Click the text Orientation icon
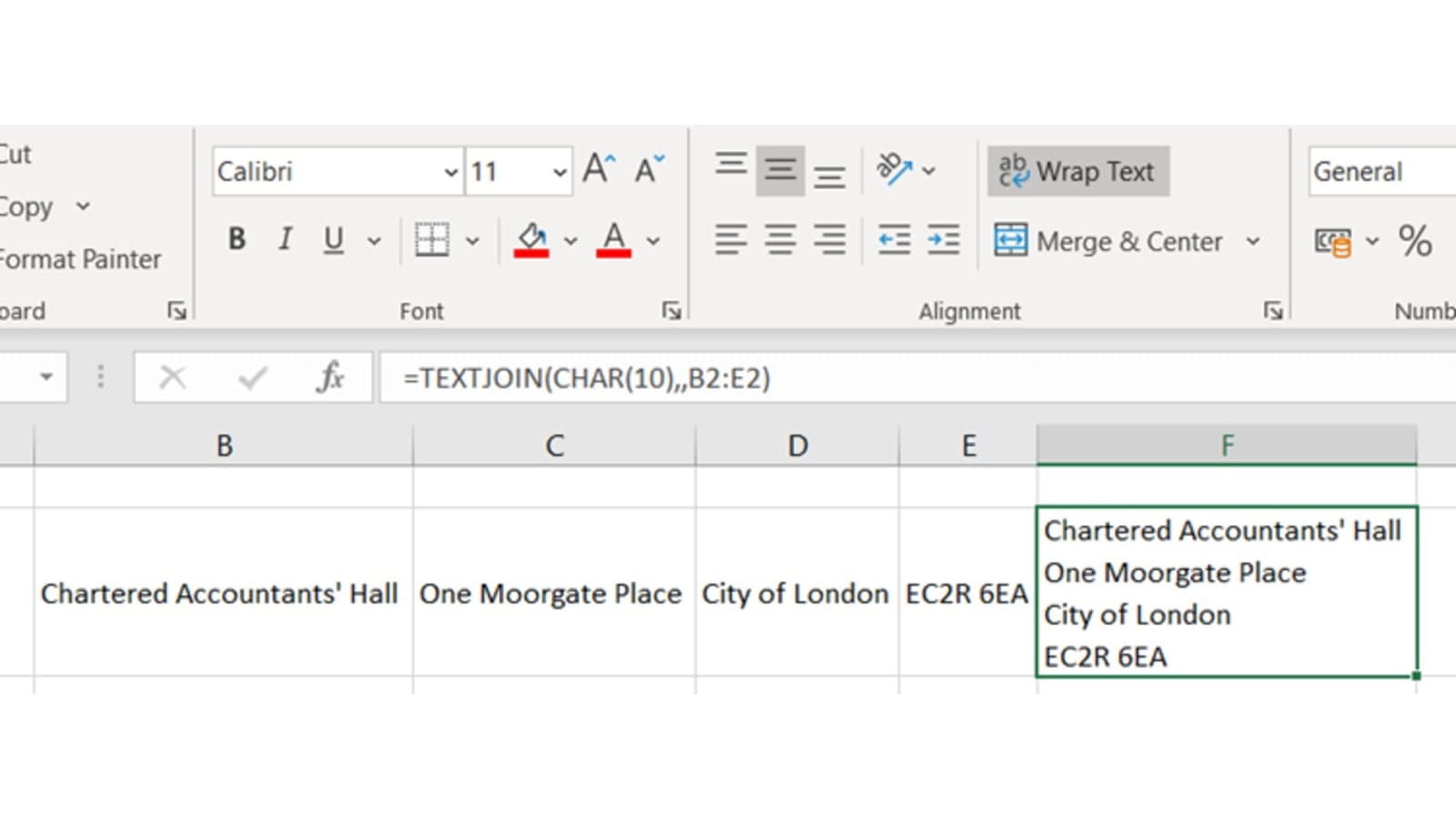1456x819 pixels. point(894,170)
